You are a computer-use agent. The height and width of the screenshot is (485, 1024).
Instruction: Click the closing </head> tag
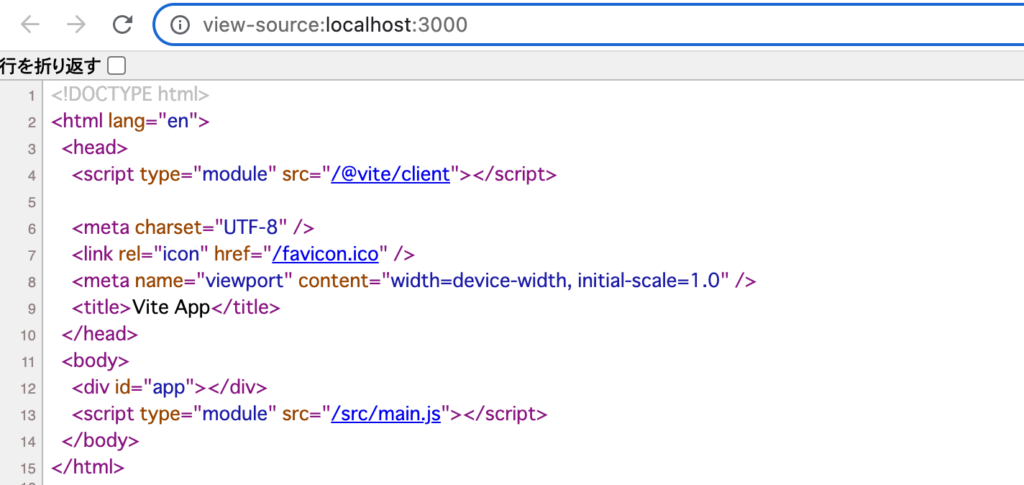(x=100, y=334)
